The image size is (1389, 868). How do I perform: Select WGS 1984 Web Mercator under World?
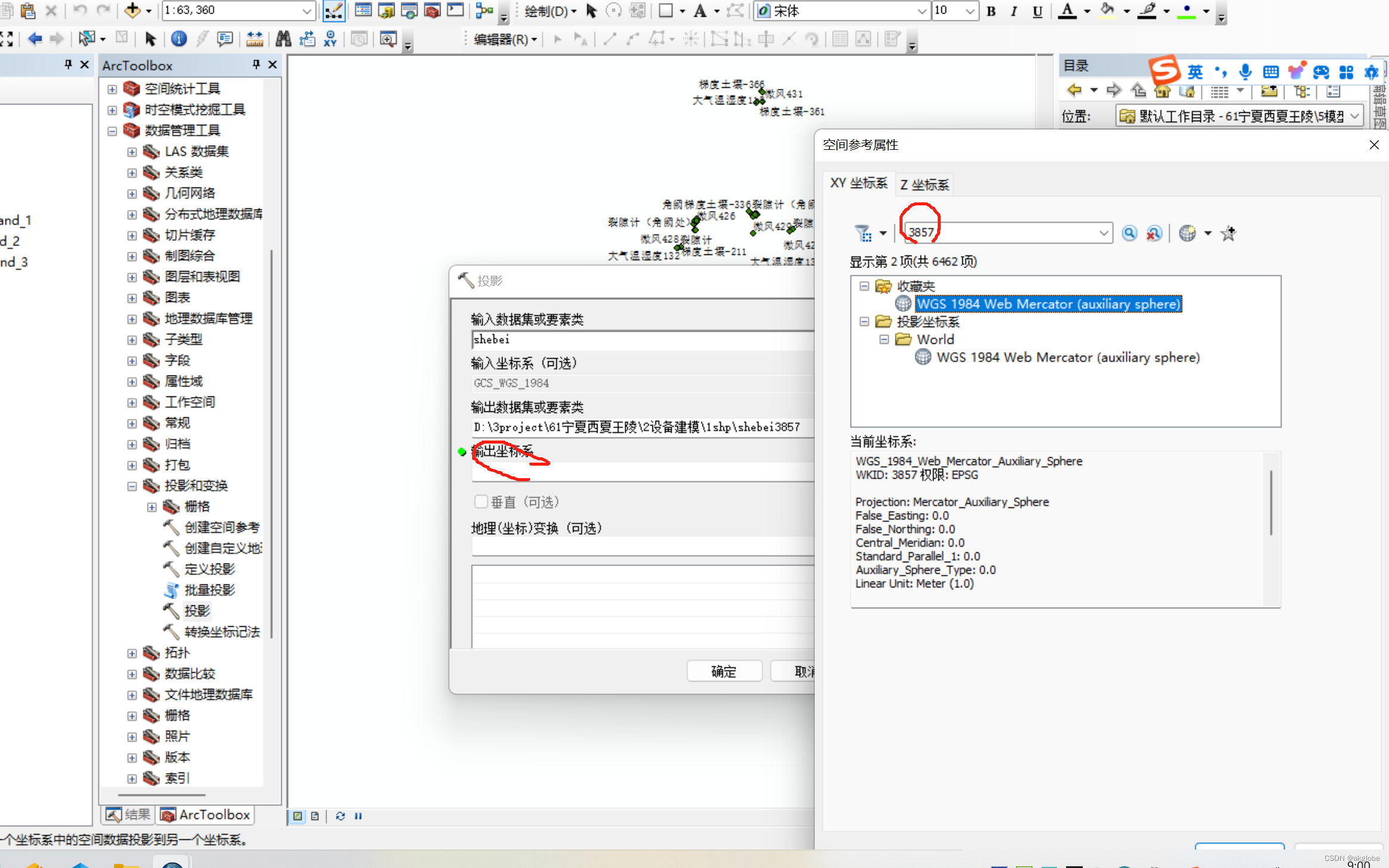pyautogui.click(x=1067, y=358)
